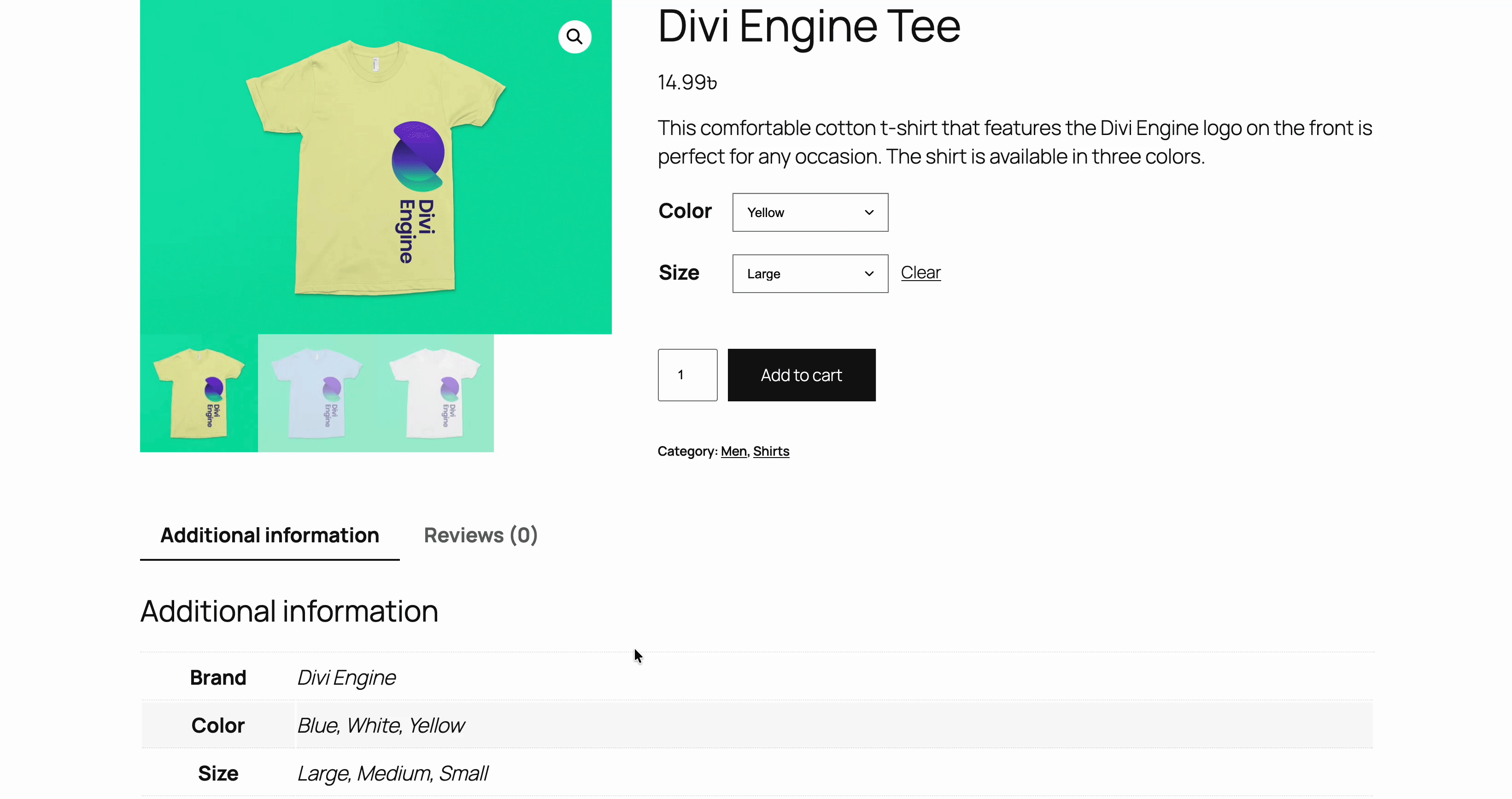Open the Shirts category link
This screenshot has width=1512, height=799.
(771, 451)
